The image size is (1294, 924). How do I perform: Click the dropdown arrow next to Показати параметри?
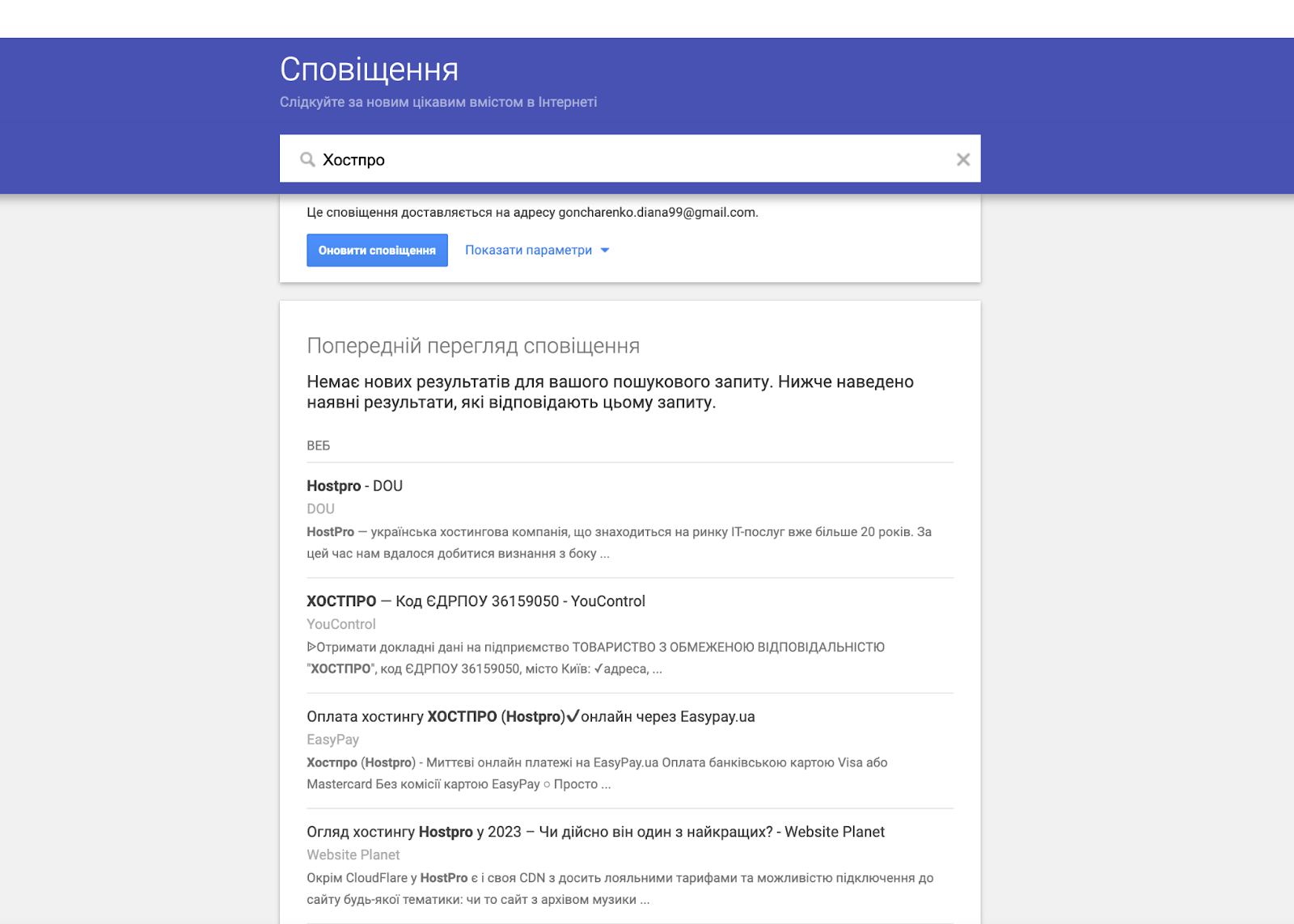point(604,251)
